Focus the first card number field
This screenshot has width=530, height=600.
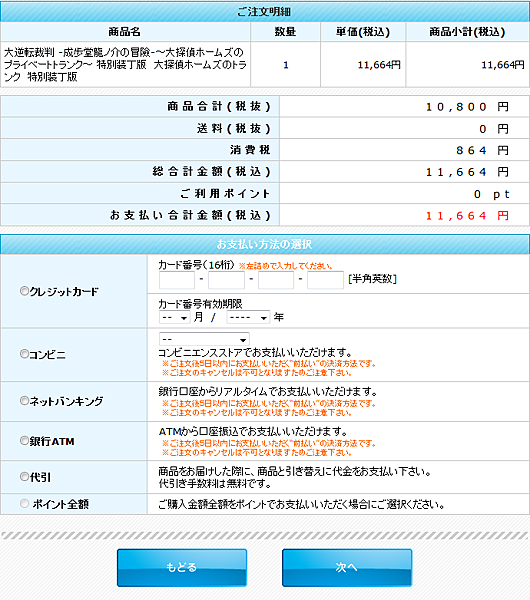pyautogui.click(x=177, y=280)
